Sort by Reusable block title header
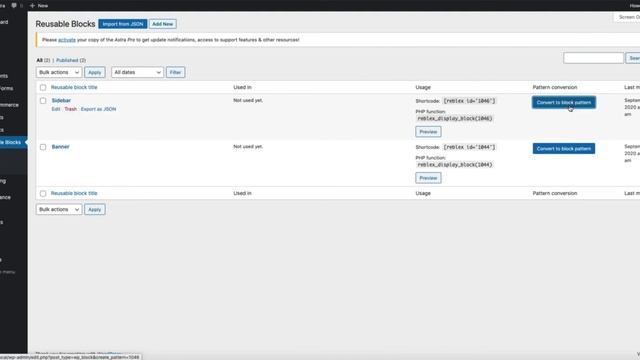Viewport: 640px width, 360px height. tap(74, 87)
